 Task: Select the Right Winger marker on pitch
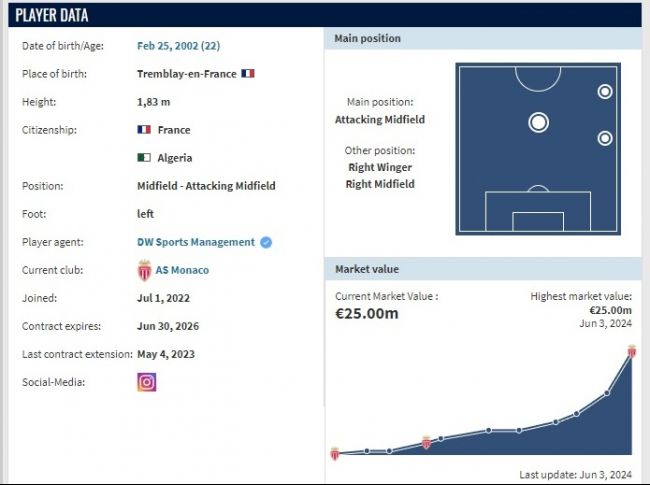click(605, 91)
